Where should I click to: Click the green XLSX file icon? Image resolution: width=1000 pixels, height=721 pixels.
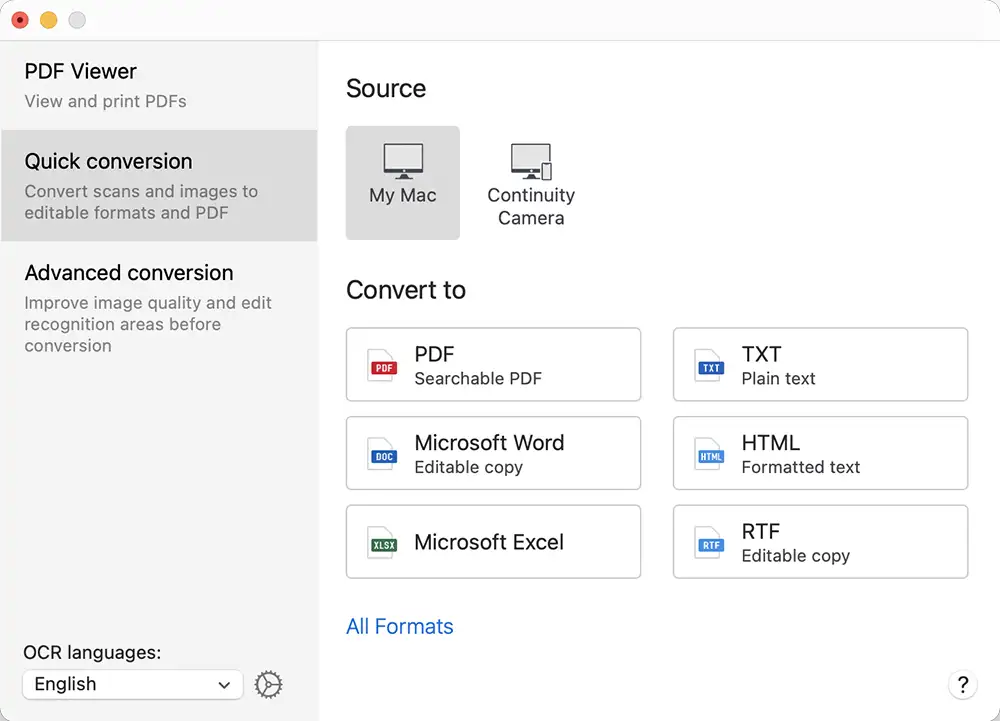tap(383, 543)
